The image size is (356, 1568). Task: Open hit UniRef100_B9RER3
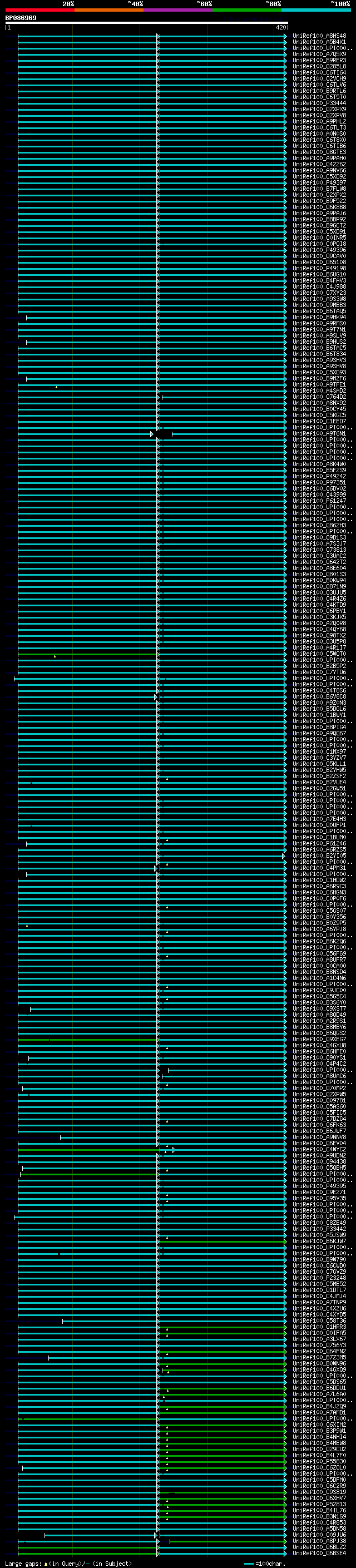(x=319, y=60)
